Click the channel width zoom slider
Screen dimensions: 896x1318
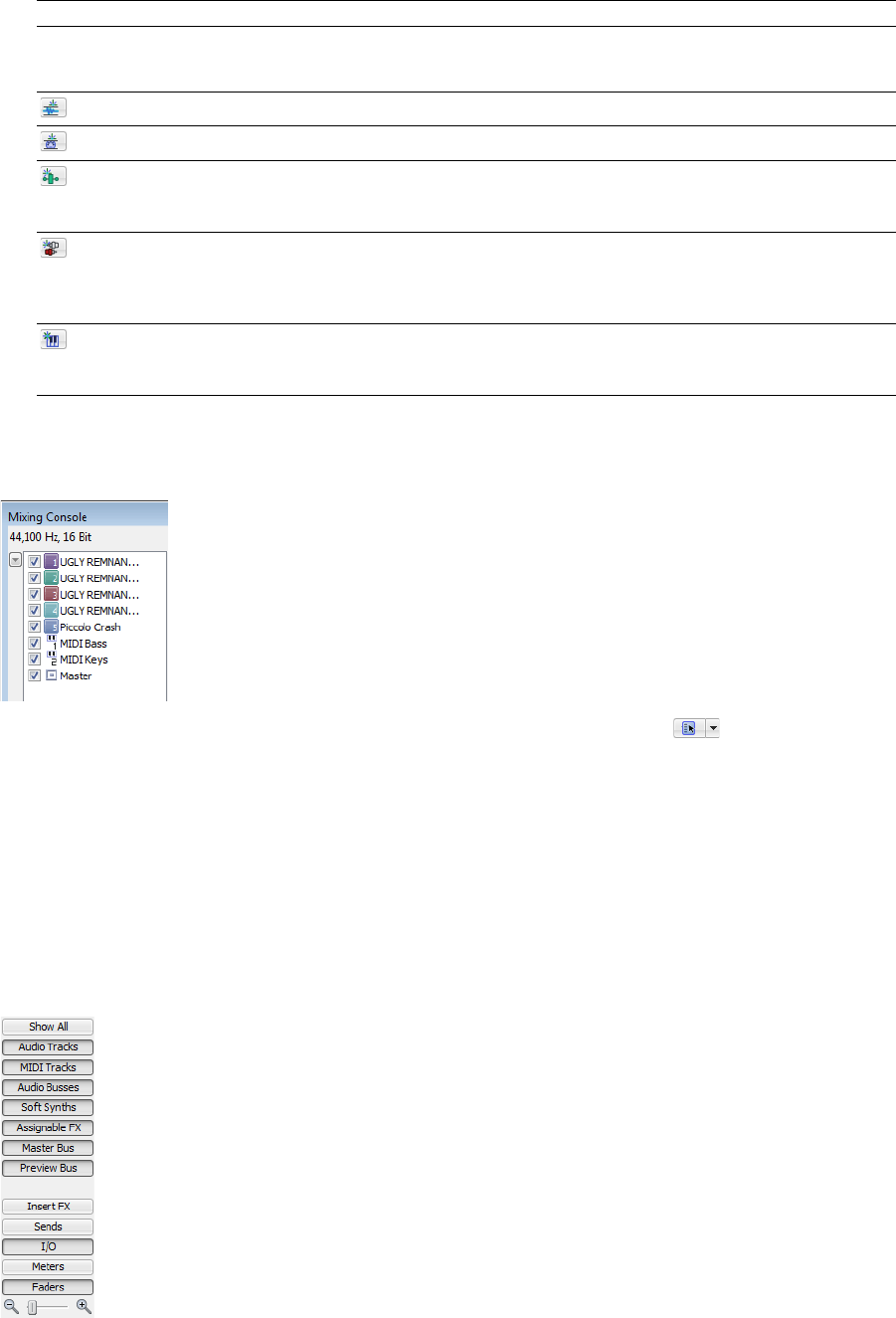[x=48, y=1307]
